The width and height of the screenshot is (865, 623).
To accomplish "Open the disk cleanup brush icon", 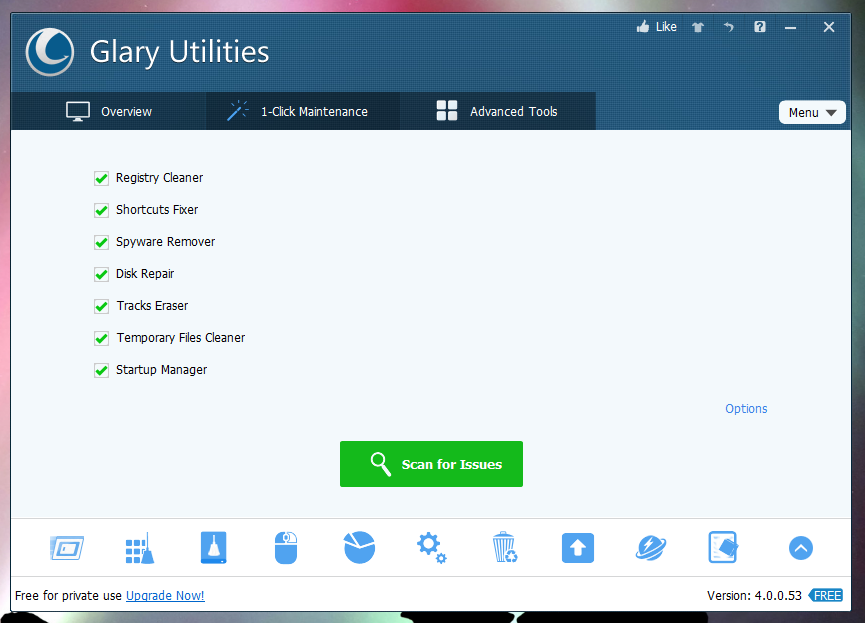I will coord(213,547).
